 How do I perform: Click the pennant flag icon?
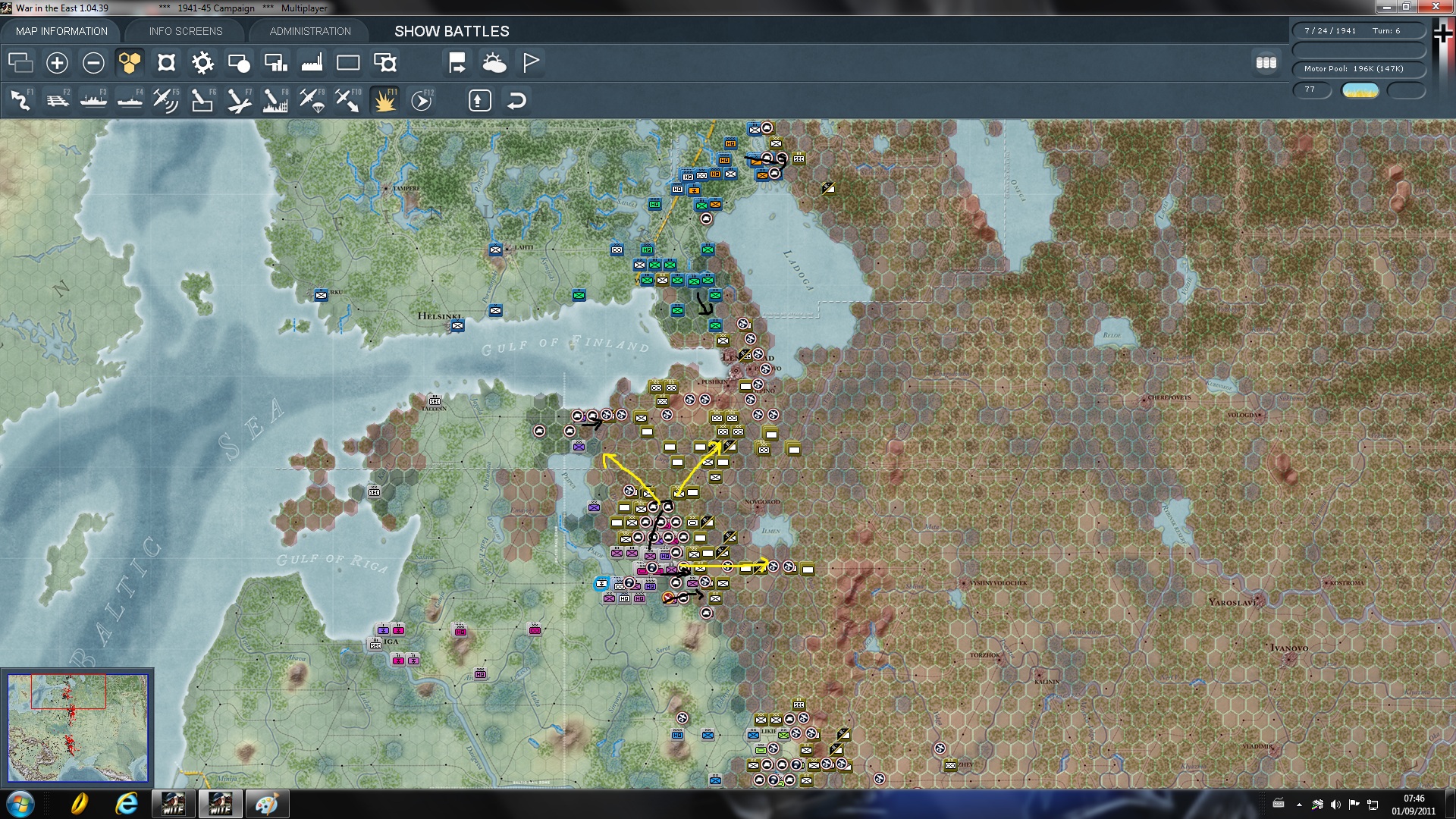tap(531, 63)
